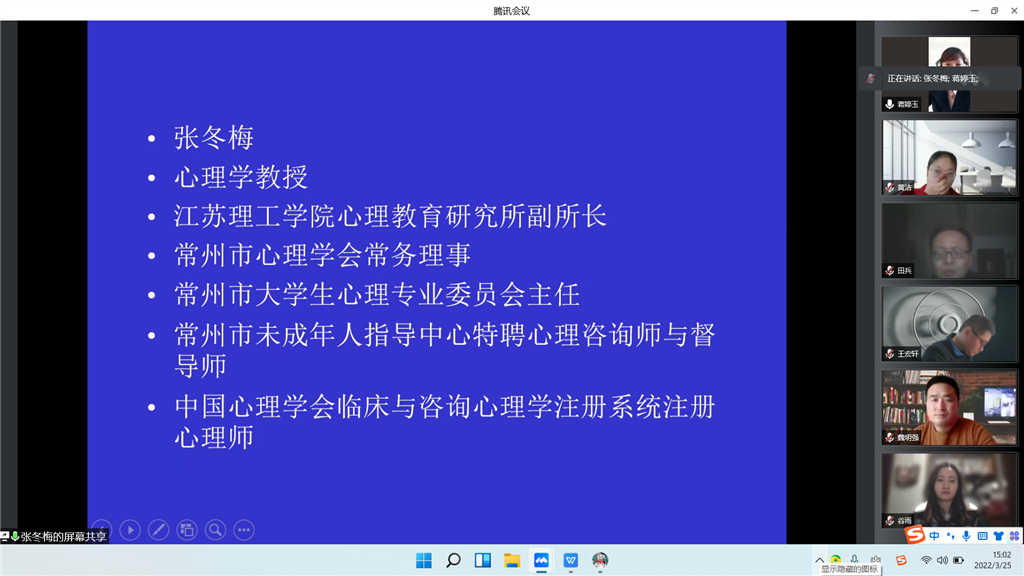Click slide line 江苏理工学院心理教育研究所副所长
This screenshot has height=576, width=1024.
[x=391, y=216]
